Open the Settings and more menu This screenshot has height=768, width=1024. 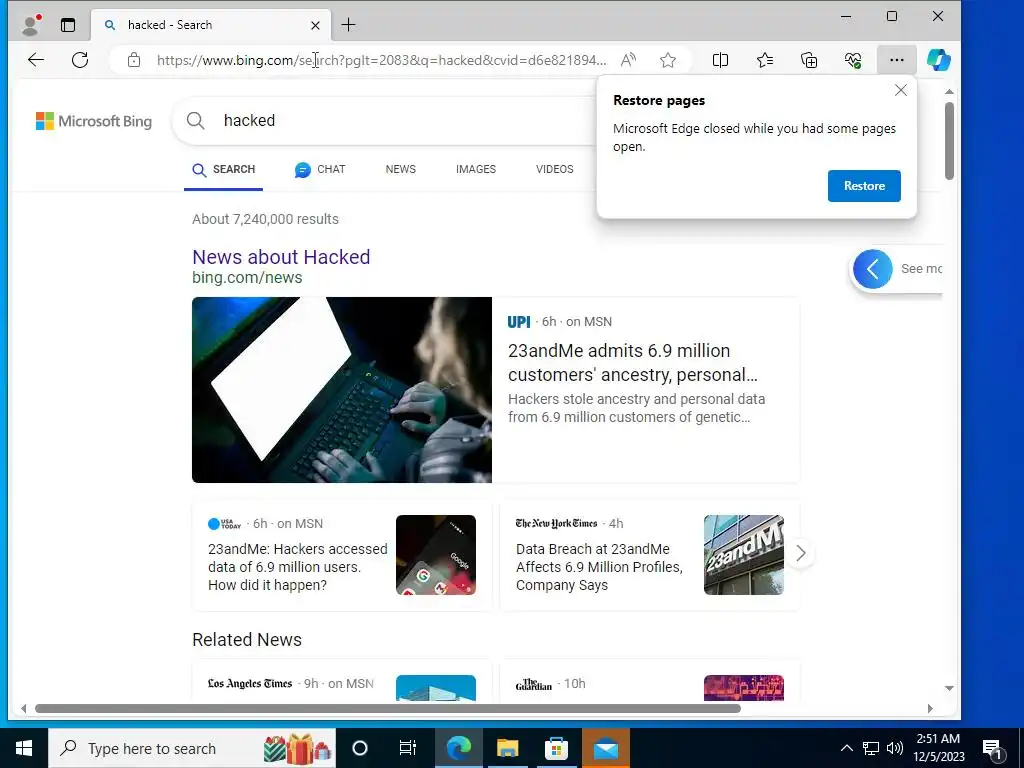[897, 60]
